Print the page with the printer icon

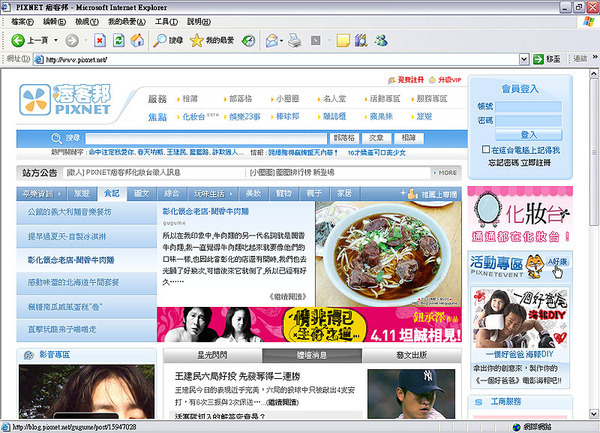(295, 40)
